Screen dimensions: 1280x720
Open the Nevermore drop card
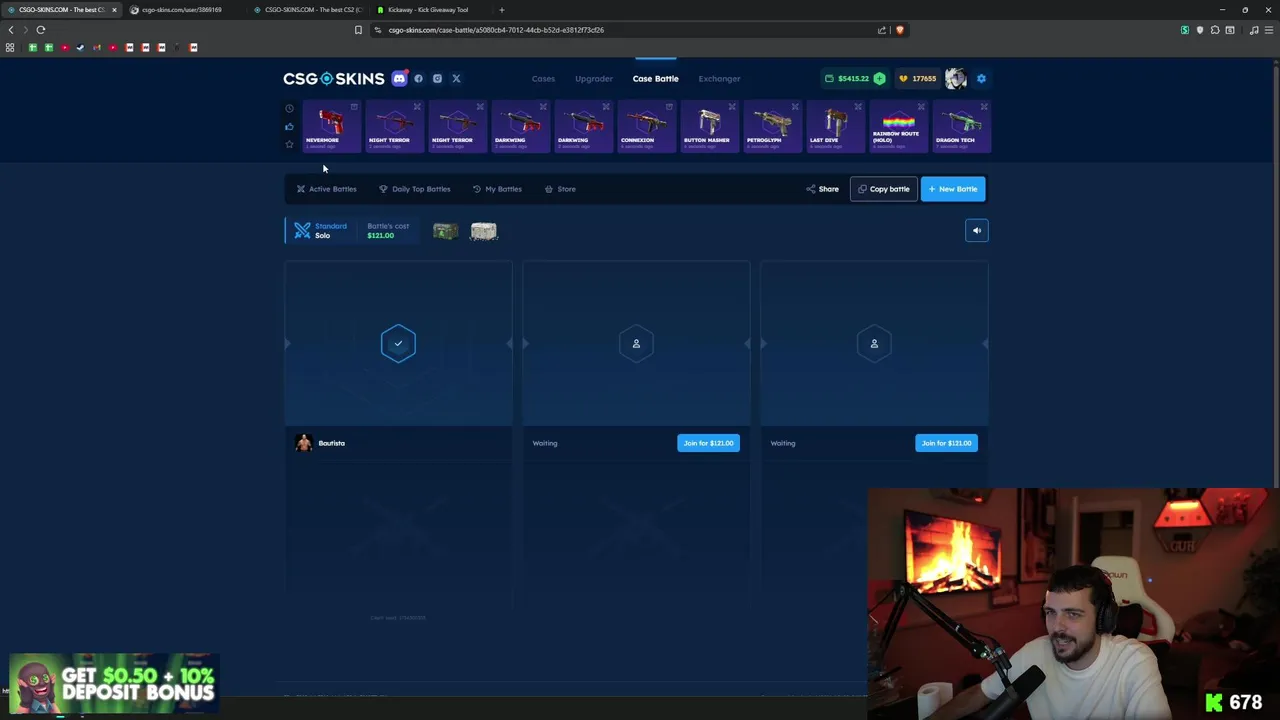point(332,127)
